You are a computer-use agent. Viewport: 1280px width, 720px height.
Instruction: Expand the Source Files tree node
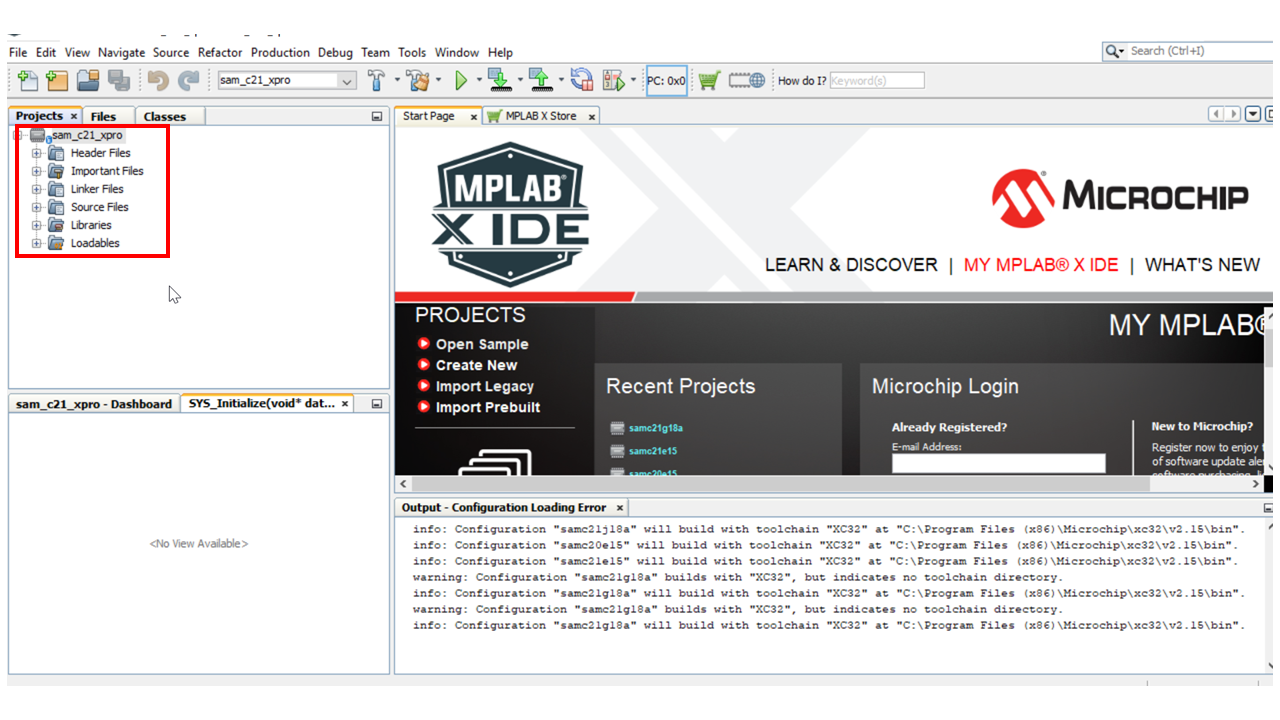(x=37, y=208)
